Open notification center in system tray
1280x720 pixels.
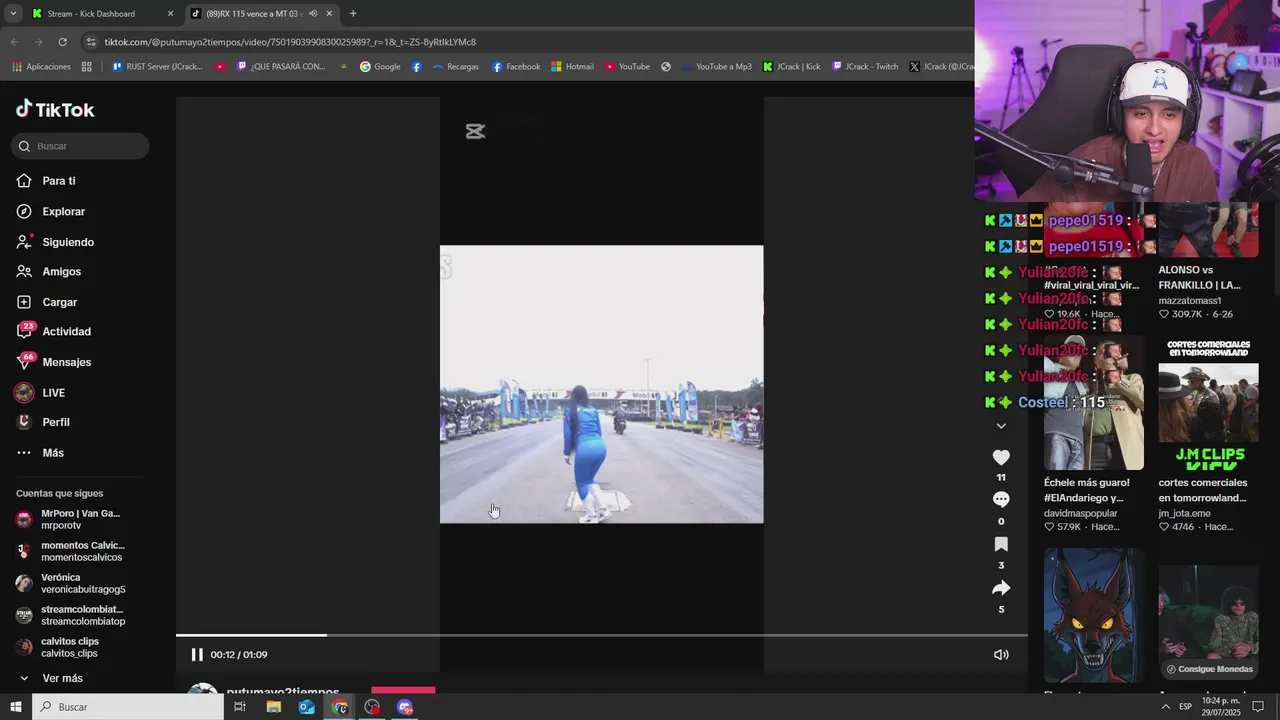(x=1258, y=707)
